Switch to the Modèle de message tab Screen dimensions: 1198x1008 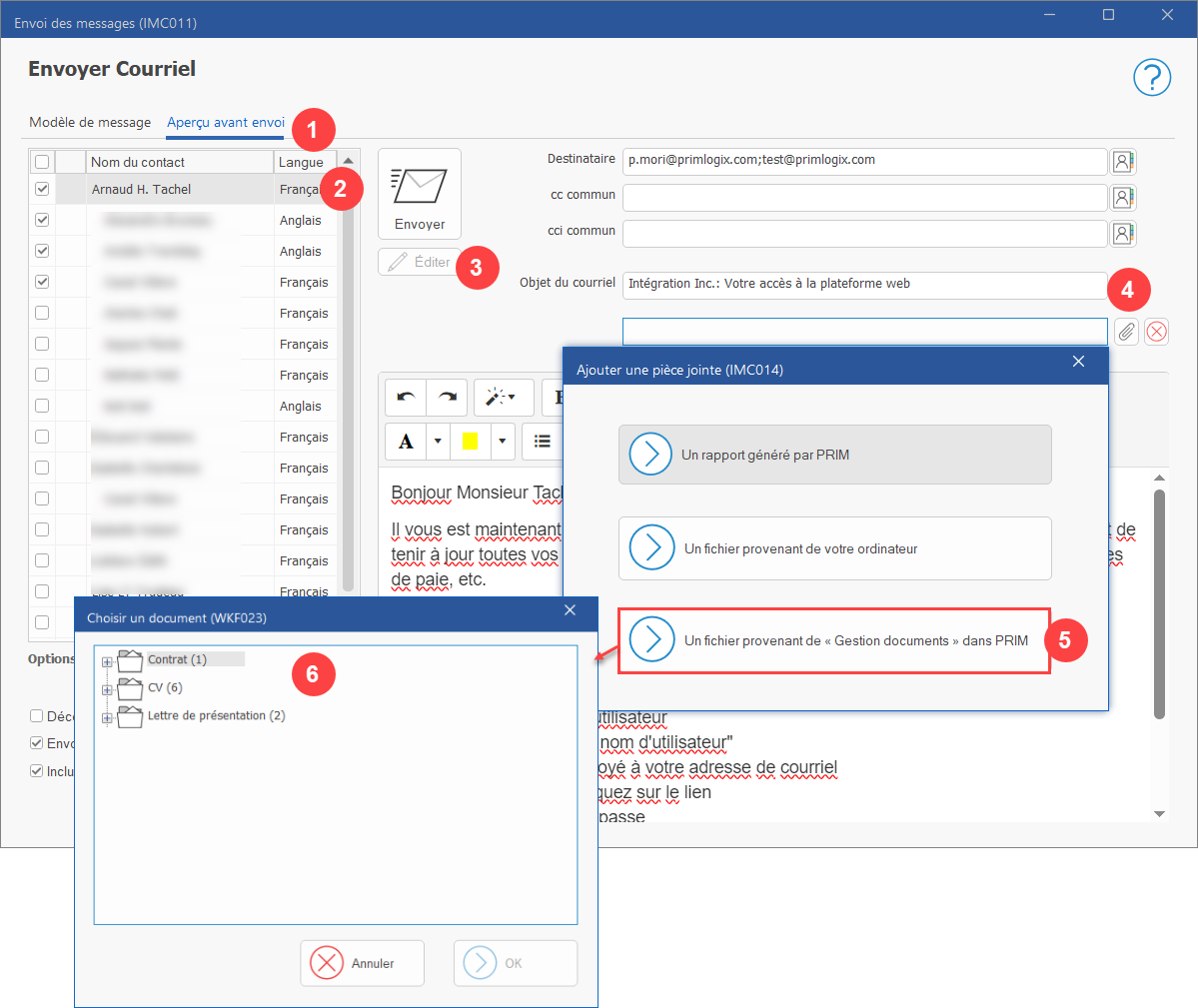pyautogui.click(x=90, y=122)
